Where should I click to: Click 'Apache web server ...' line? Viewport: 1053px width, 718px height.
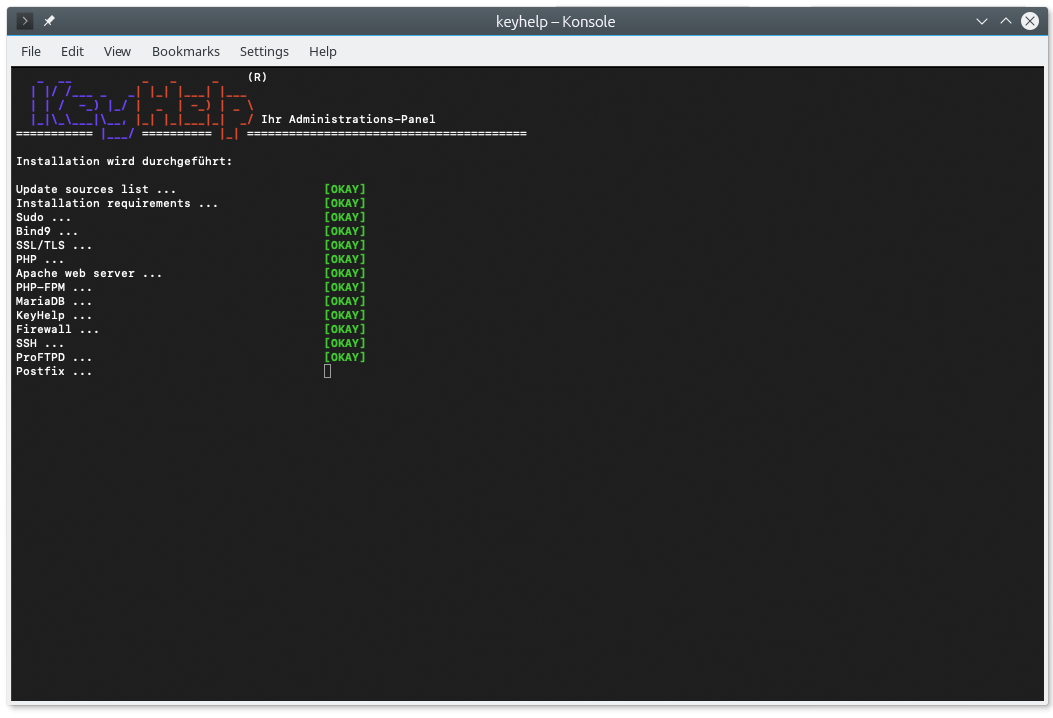point(89,273)
